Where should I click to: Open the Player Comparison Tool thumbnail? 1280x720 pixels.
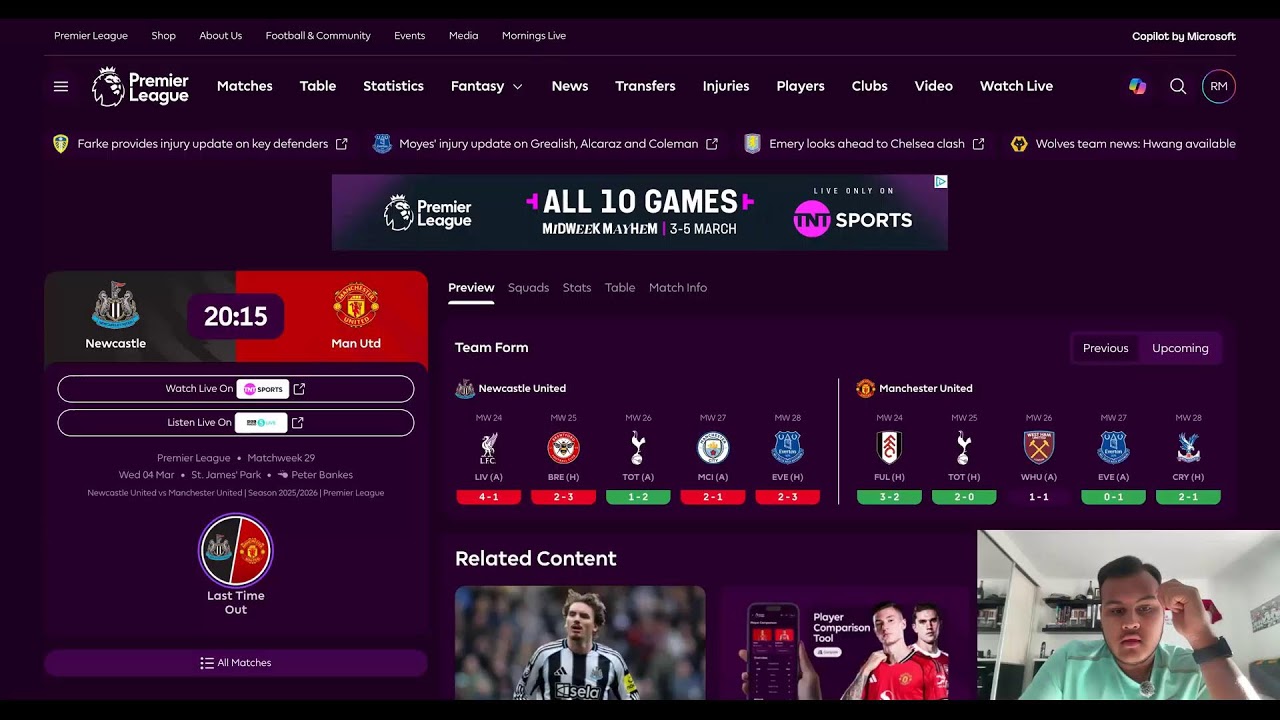(x=847, y=643)
